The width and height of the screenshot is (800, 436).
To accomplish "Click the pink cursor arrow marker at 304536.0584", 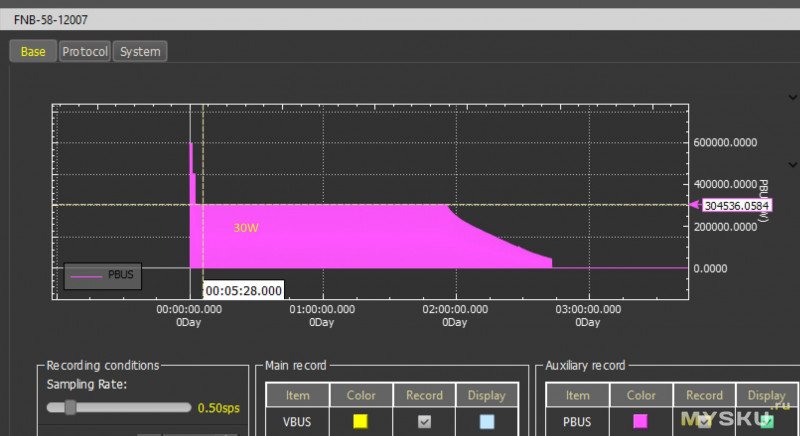I will [694, 205].
